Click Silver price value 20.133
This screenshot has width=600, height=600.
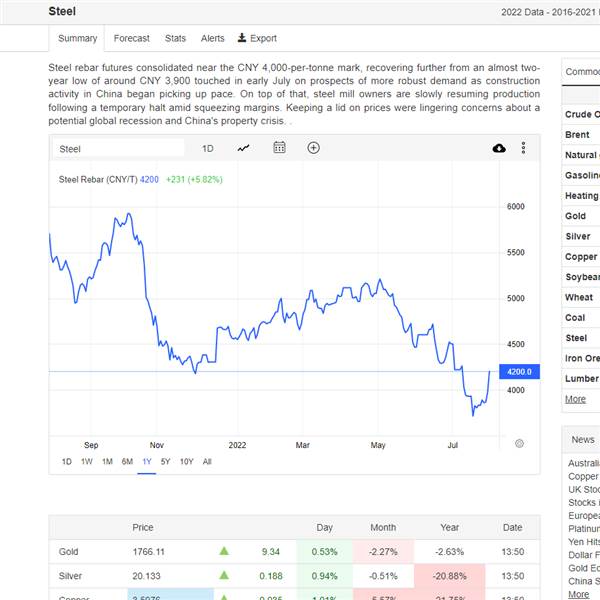tap(146, 576)
